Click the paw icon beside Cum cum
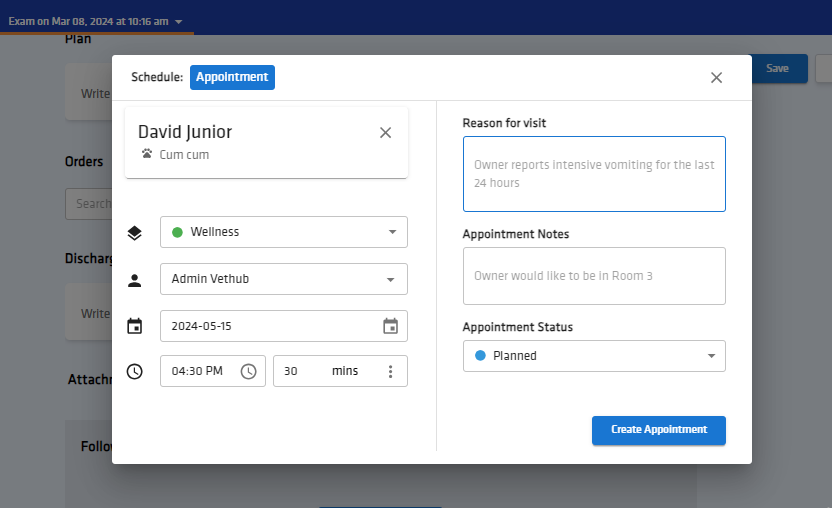 click(x=147, y=154)
